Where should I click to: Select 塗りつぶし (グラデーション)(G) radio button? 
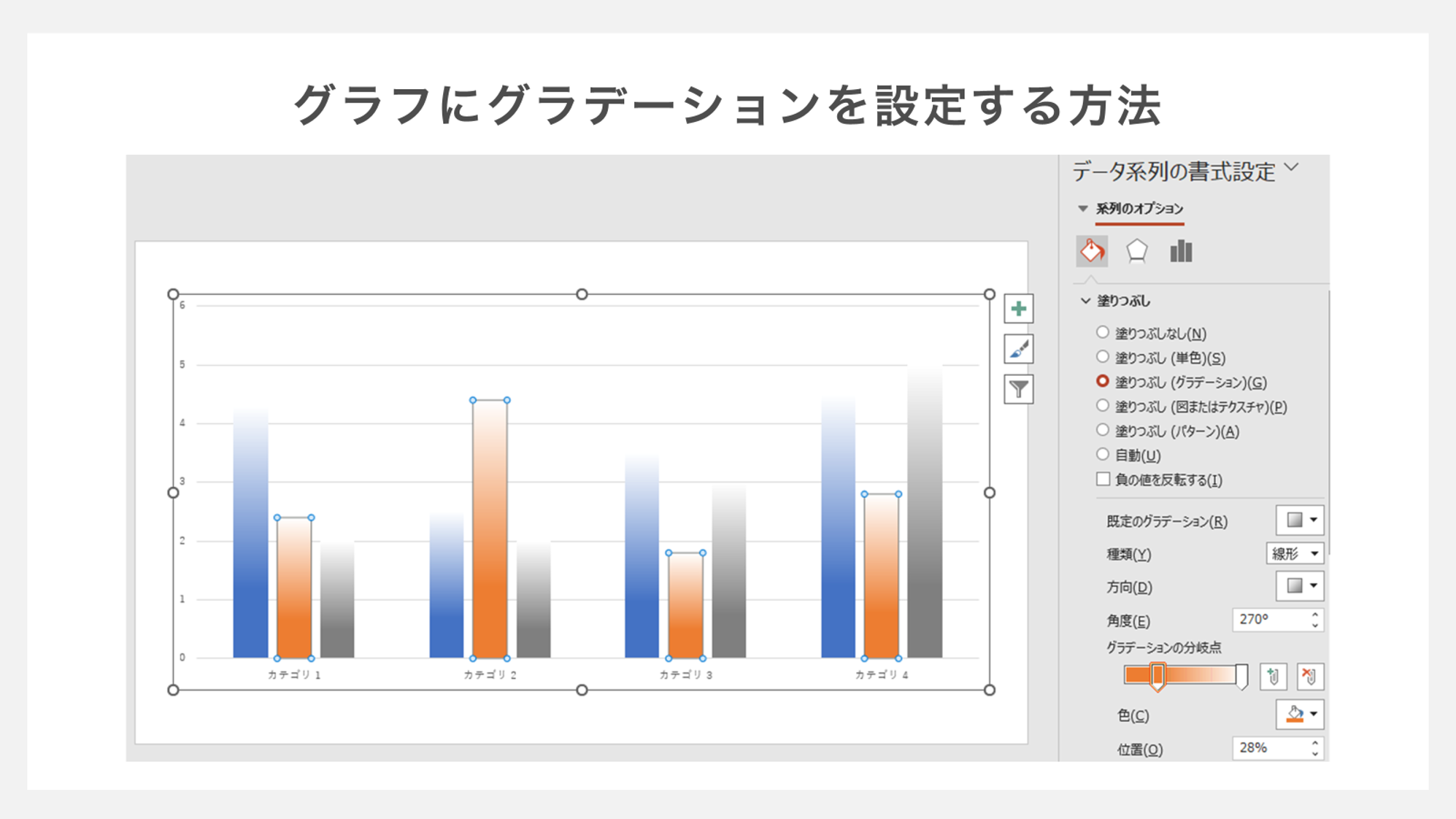tap(1103, 381)
